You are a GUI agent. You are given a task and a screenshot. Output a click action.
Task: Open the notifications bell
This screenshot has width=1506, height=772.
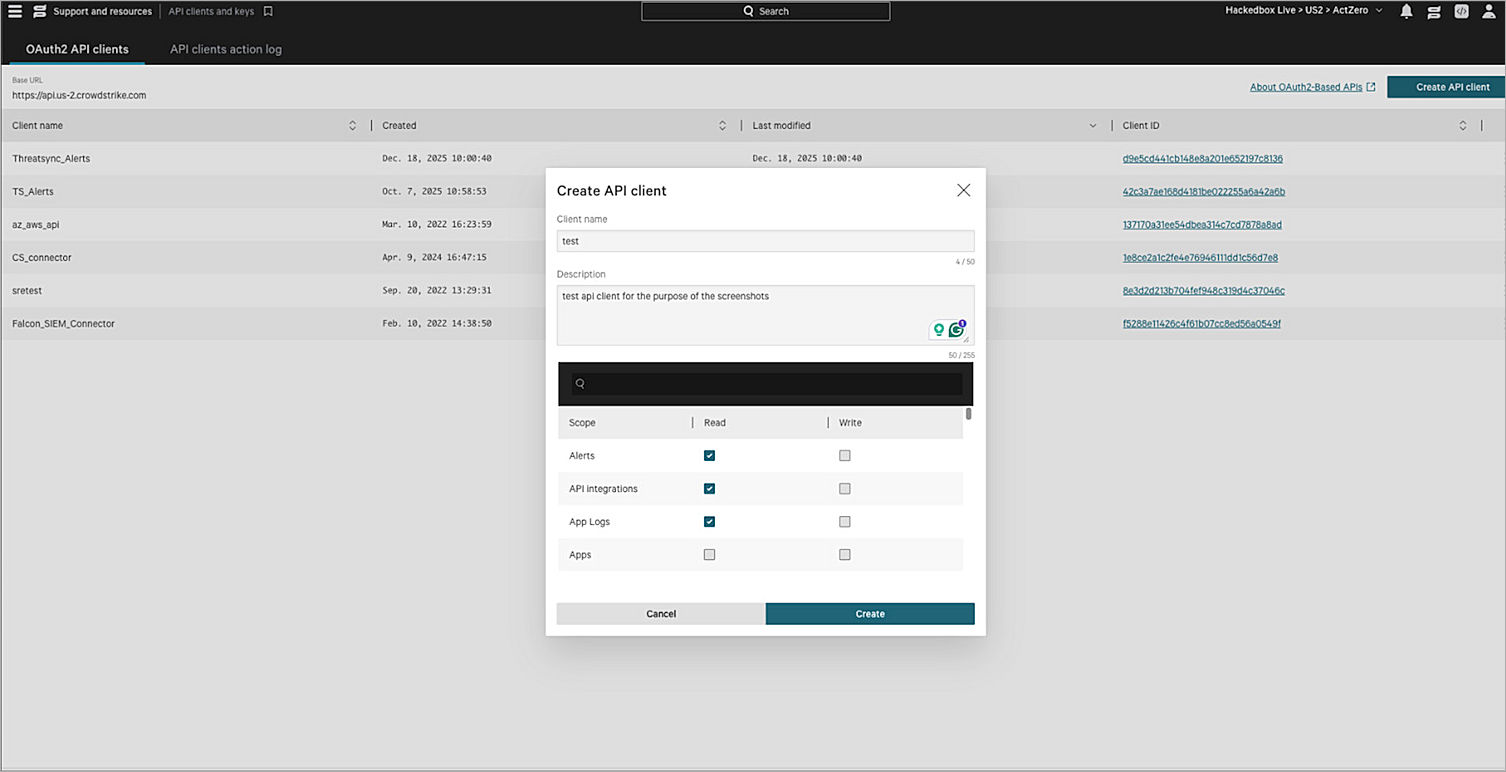click(1407, 11)
